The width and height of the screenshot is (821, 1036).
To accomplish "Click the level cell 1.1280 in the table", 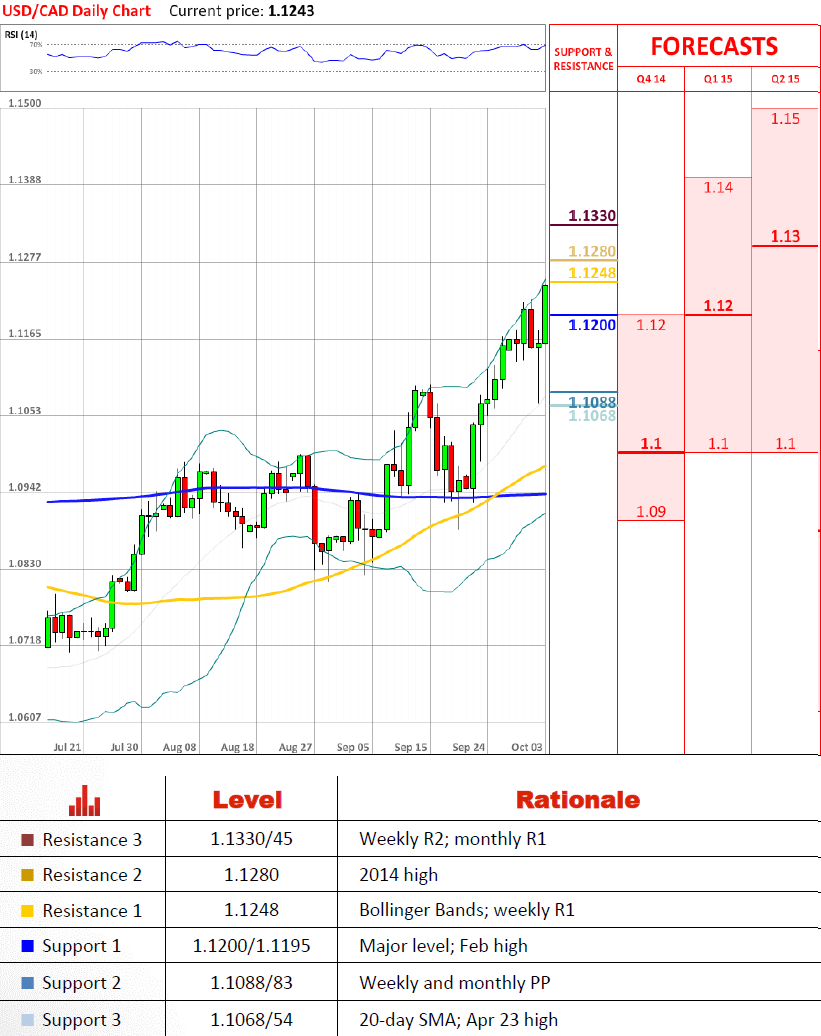I will pos(251,875).
